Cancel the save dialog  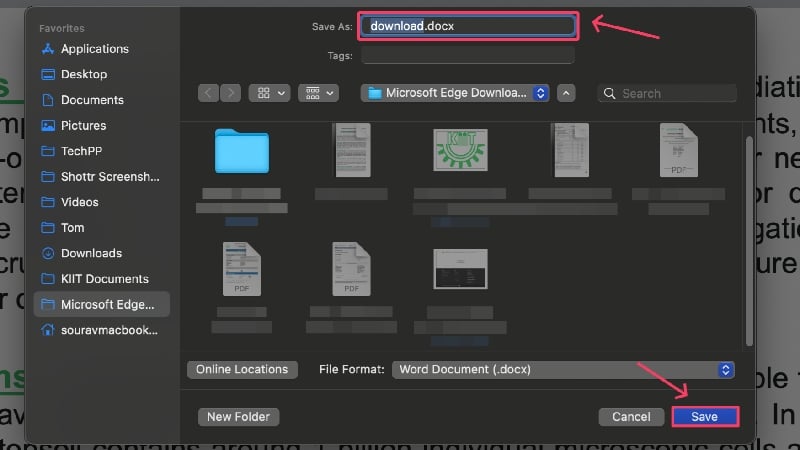pyautogui.click(x=631, y=417)
